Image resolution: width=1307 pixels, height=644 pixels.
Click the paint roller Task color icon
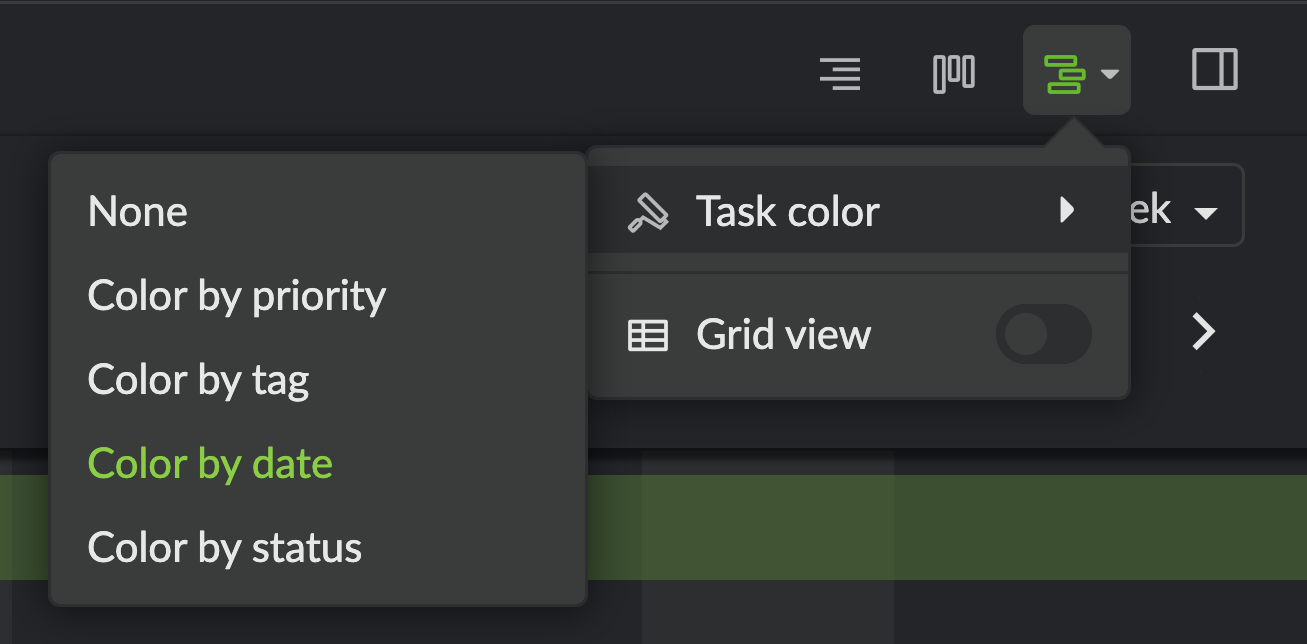tap(648, 212)
